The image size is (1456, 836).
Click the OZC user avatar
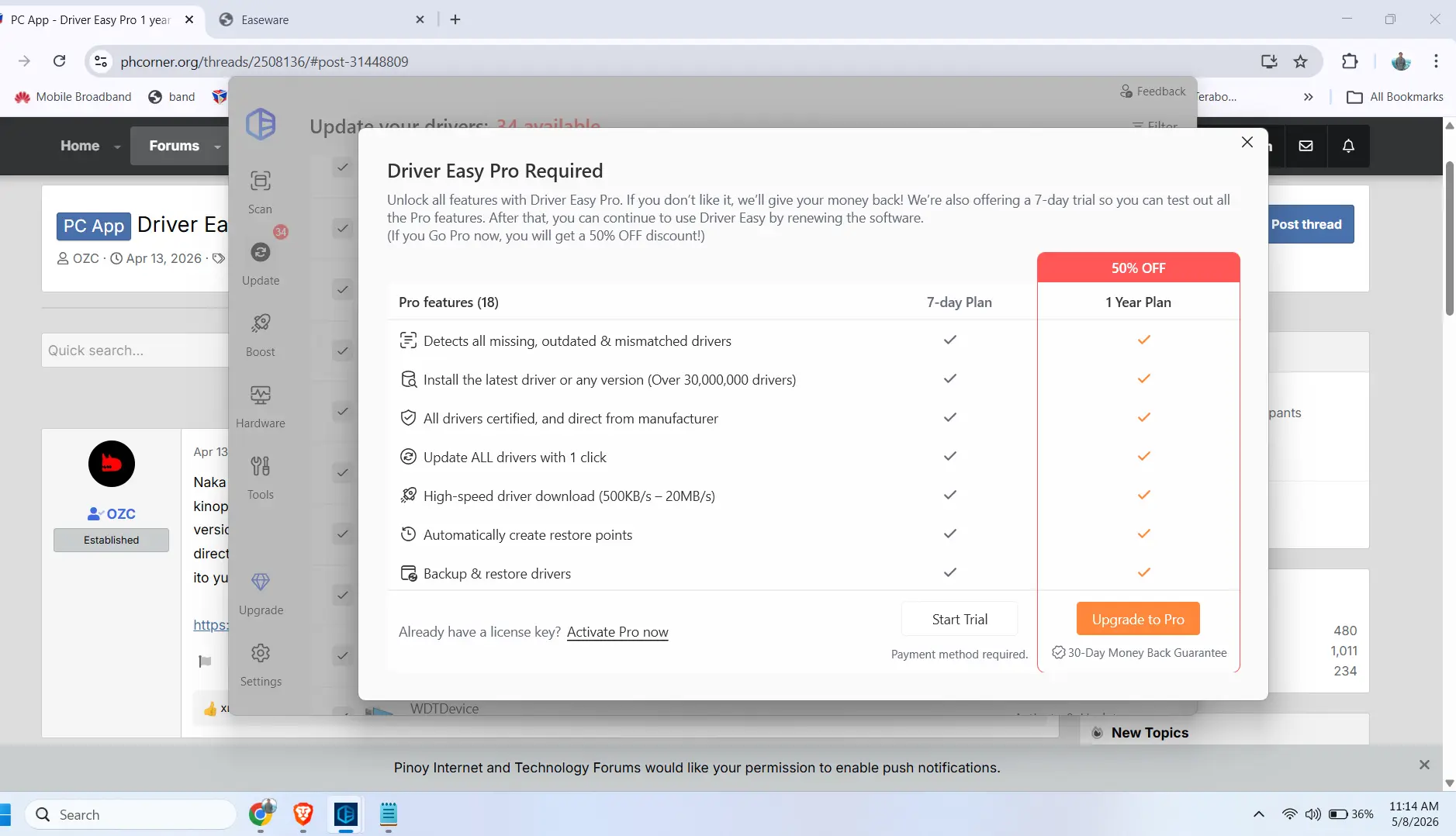(x=112, y=464)
